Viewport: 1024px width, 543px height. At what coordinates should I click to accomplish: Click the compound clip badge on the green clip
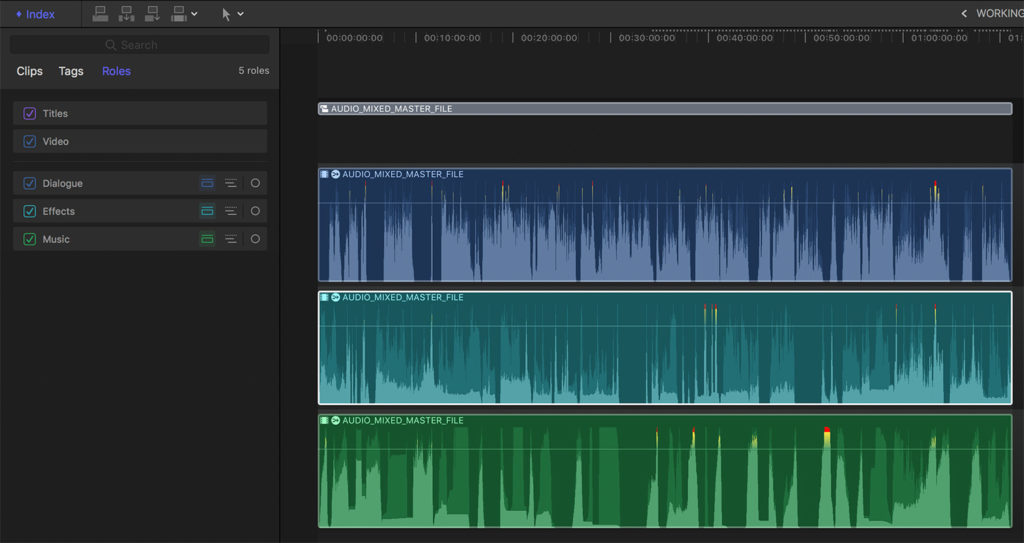coord(335,420)
